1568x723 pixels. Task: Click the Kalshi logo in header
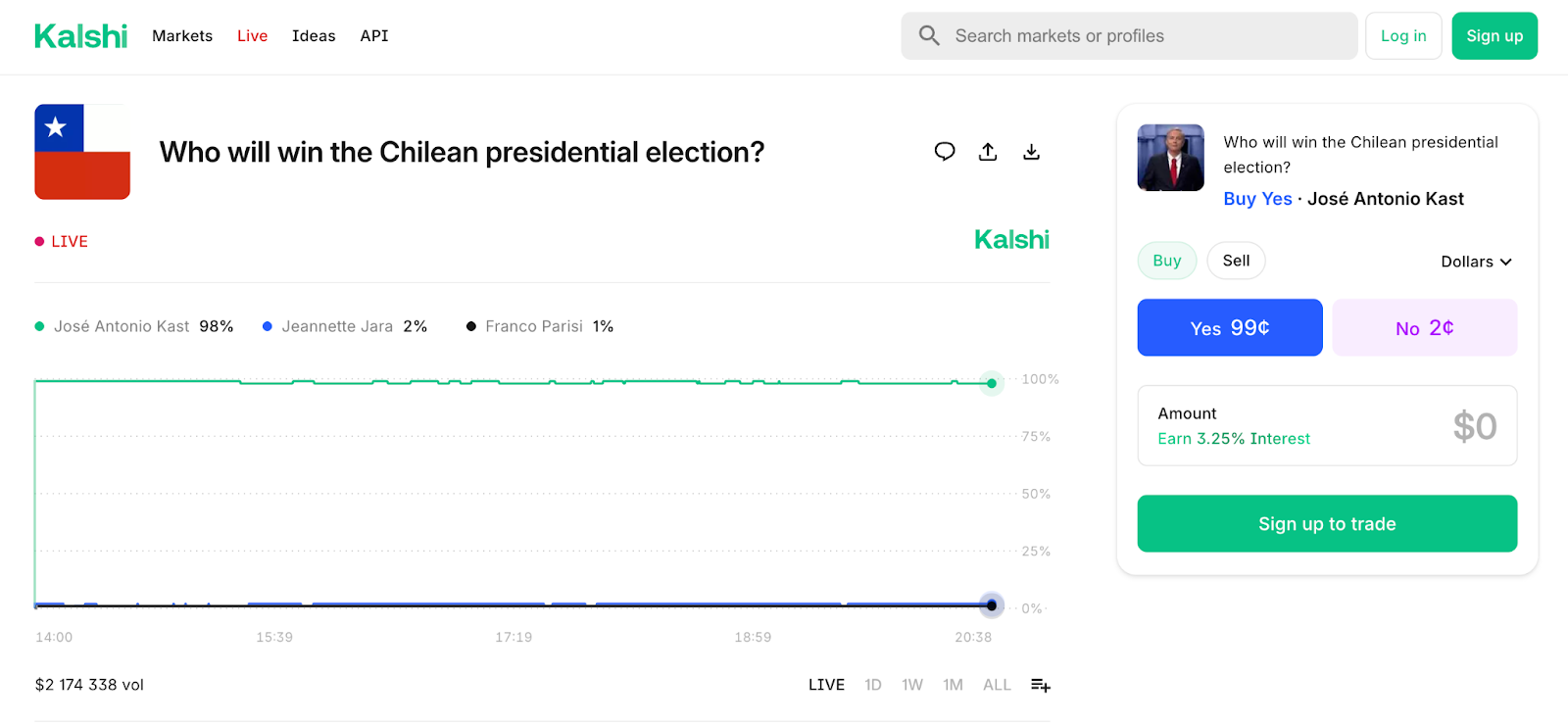click(x=80, y=36)
